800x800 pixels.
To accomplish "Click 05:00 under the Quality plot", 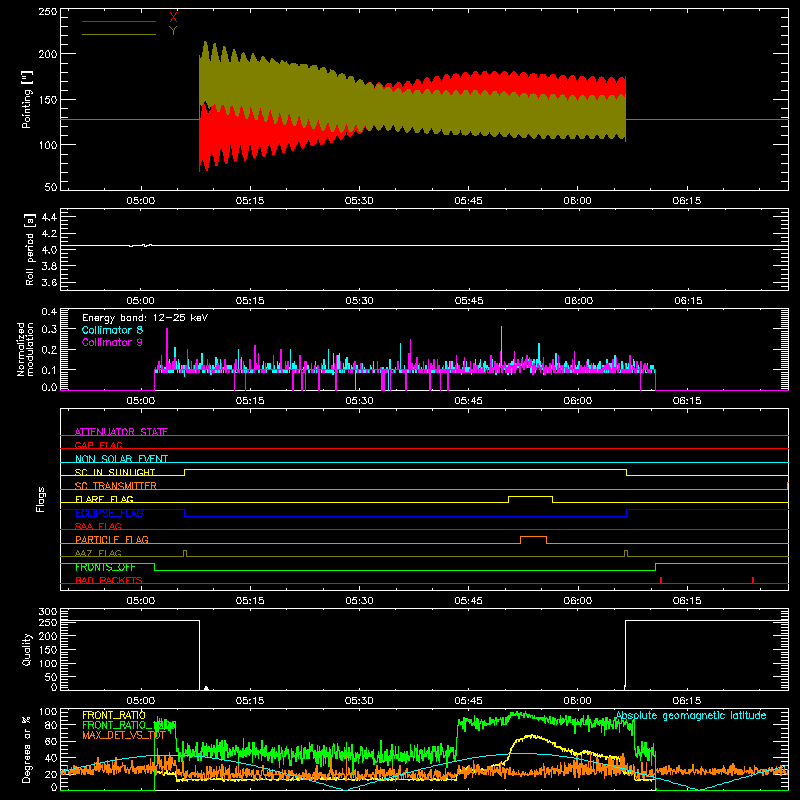I will tap(141, 701).
